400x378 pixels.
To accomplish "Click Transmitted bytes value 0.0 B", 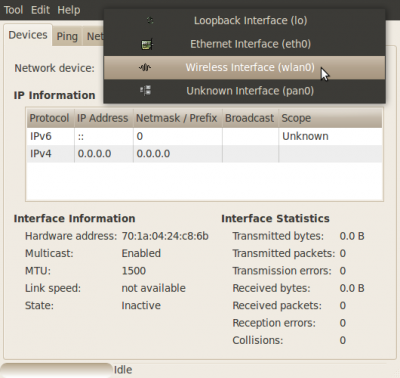I will click(x=352, y=236).
